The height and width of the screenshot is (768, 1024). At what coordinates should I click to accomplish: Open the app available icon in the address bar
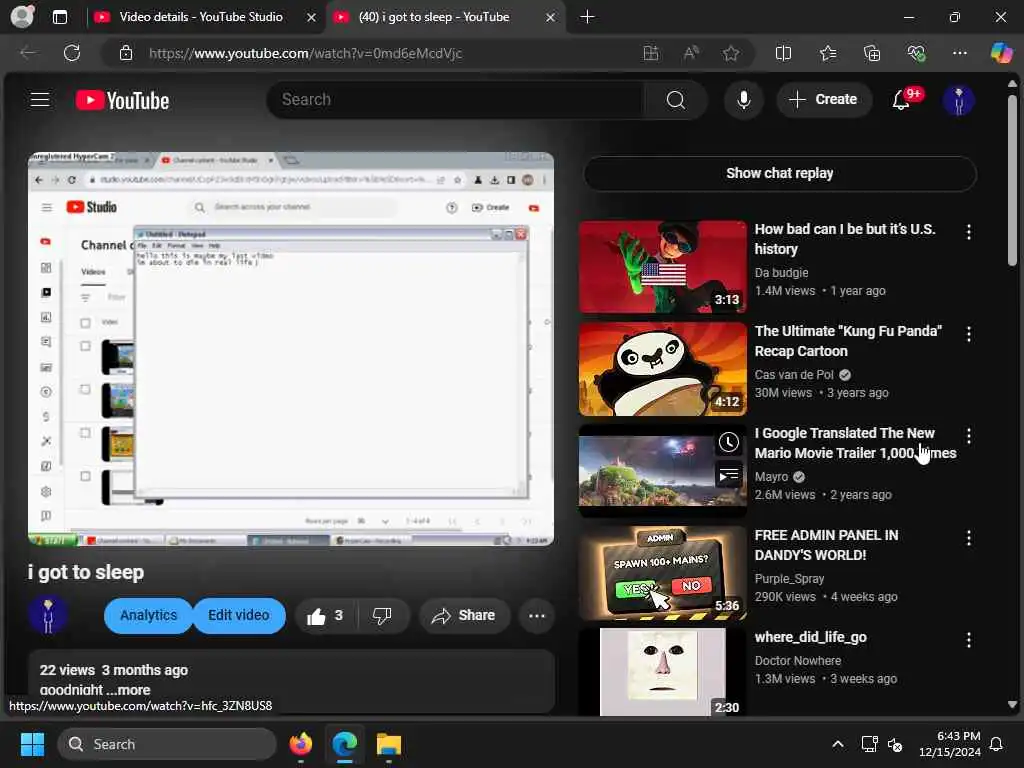(x=650, y=53)
